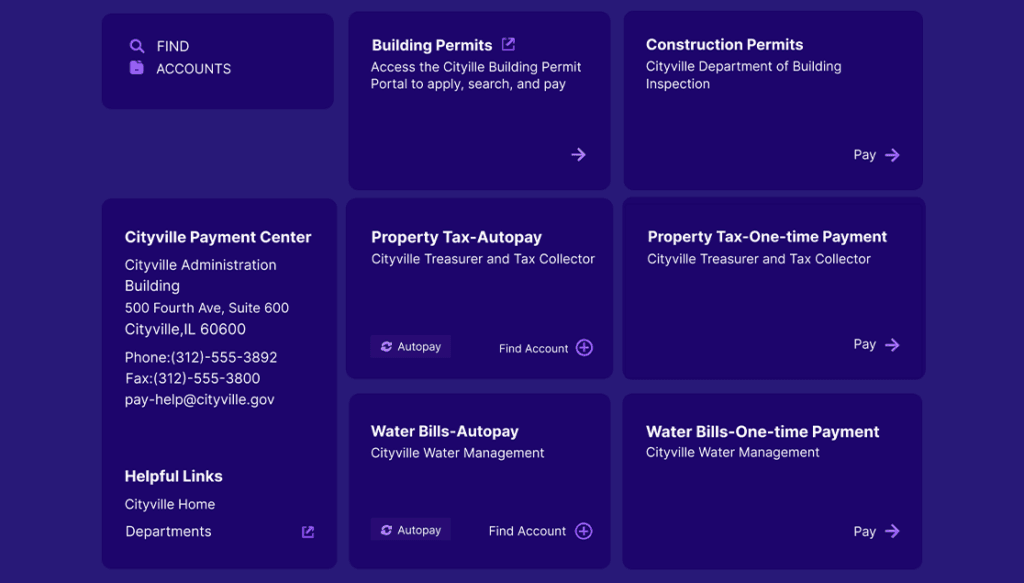Click external link icon beside Departments
The height and width of the screenshot is (583, 1024).
pos(308,532)
